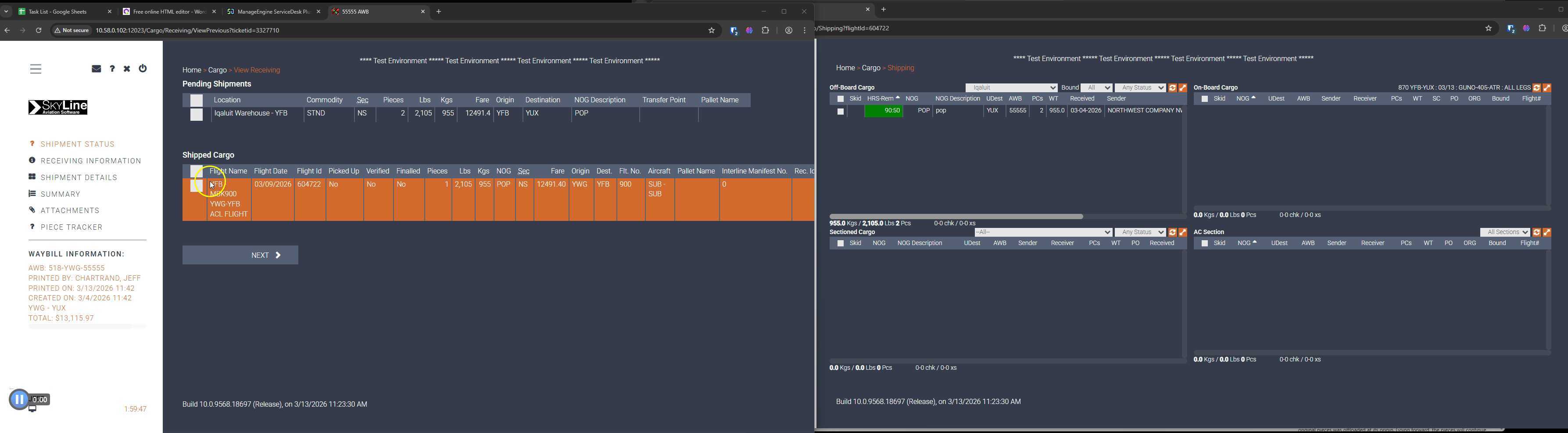
Task: Select the checkbox for the 90:50 off-board cargo row
Action: pyautogui.click(x=841, y=112)
